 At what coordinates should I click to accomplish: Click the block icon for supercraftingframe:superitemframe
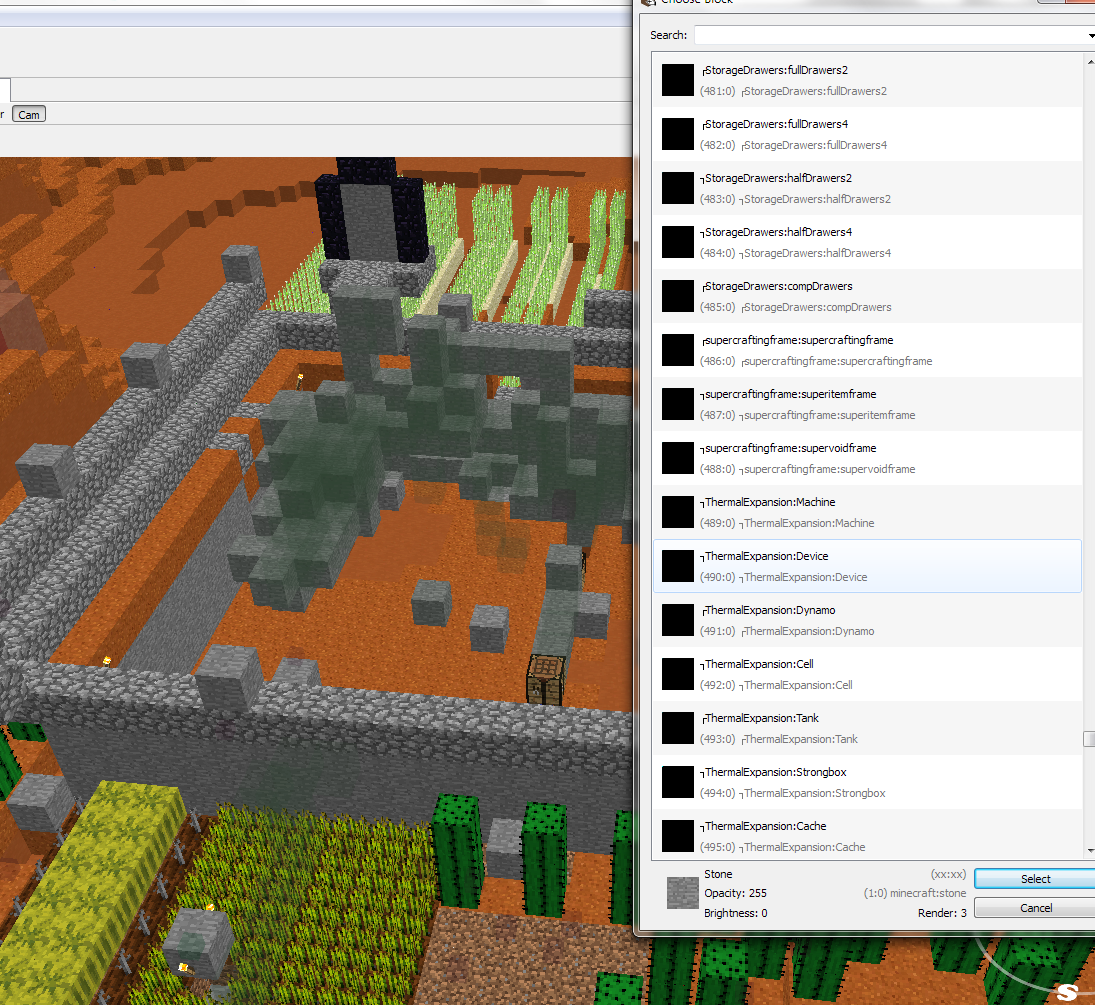click(x=677, y=404)
